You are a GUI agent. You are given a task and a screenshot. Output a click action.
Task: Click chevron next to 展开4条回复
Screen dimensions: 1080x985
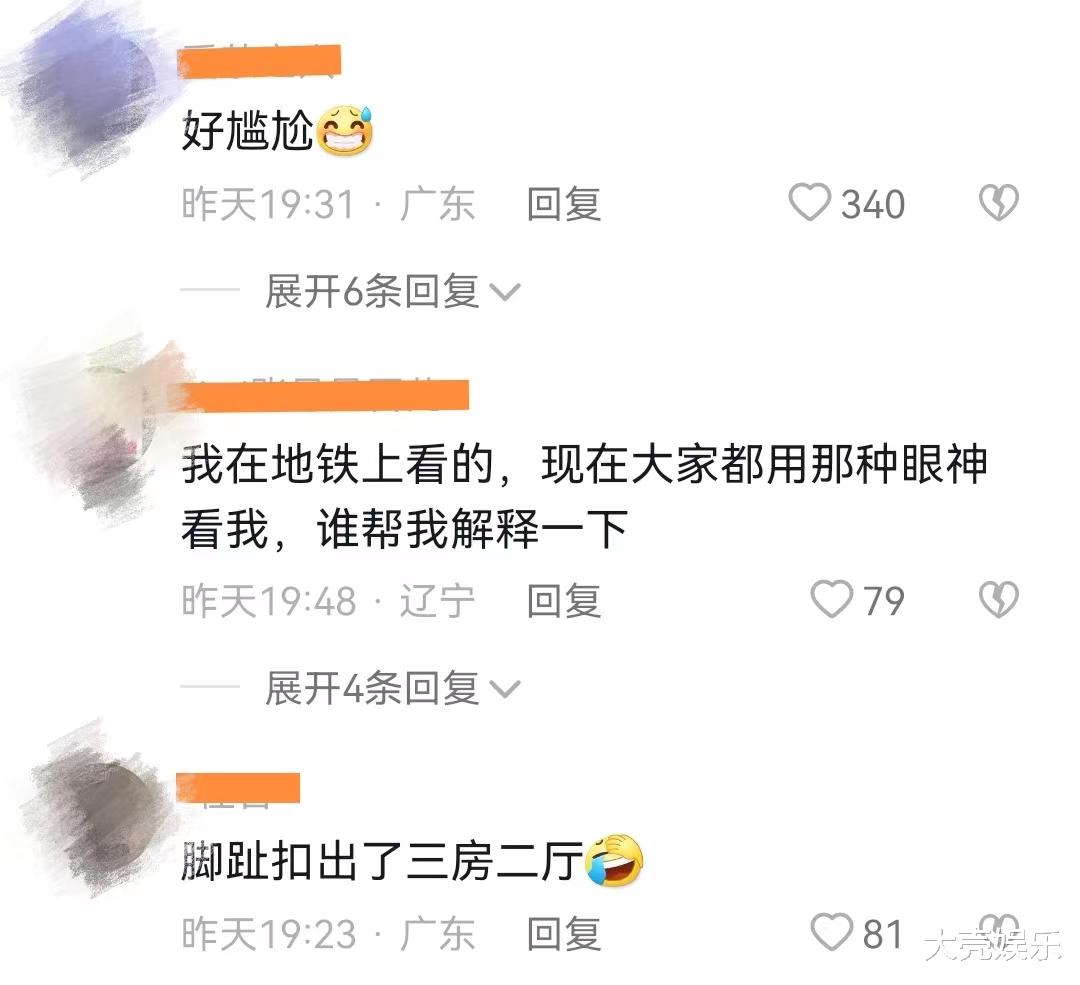tap(505, 689)
